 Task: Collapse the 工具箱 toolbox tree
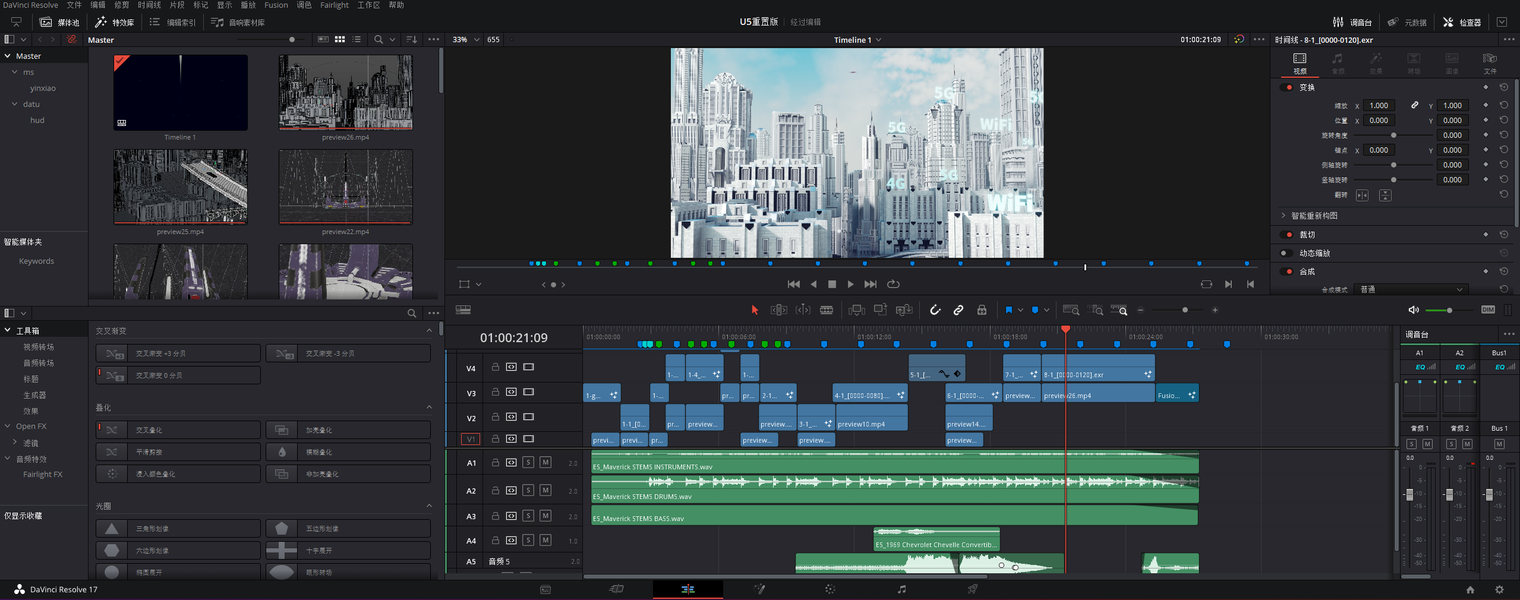[x=8, y=330]
